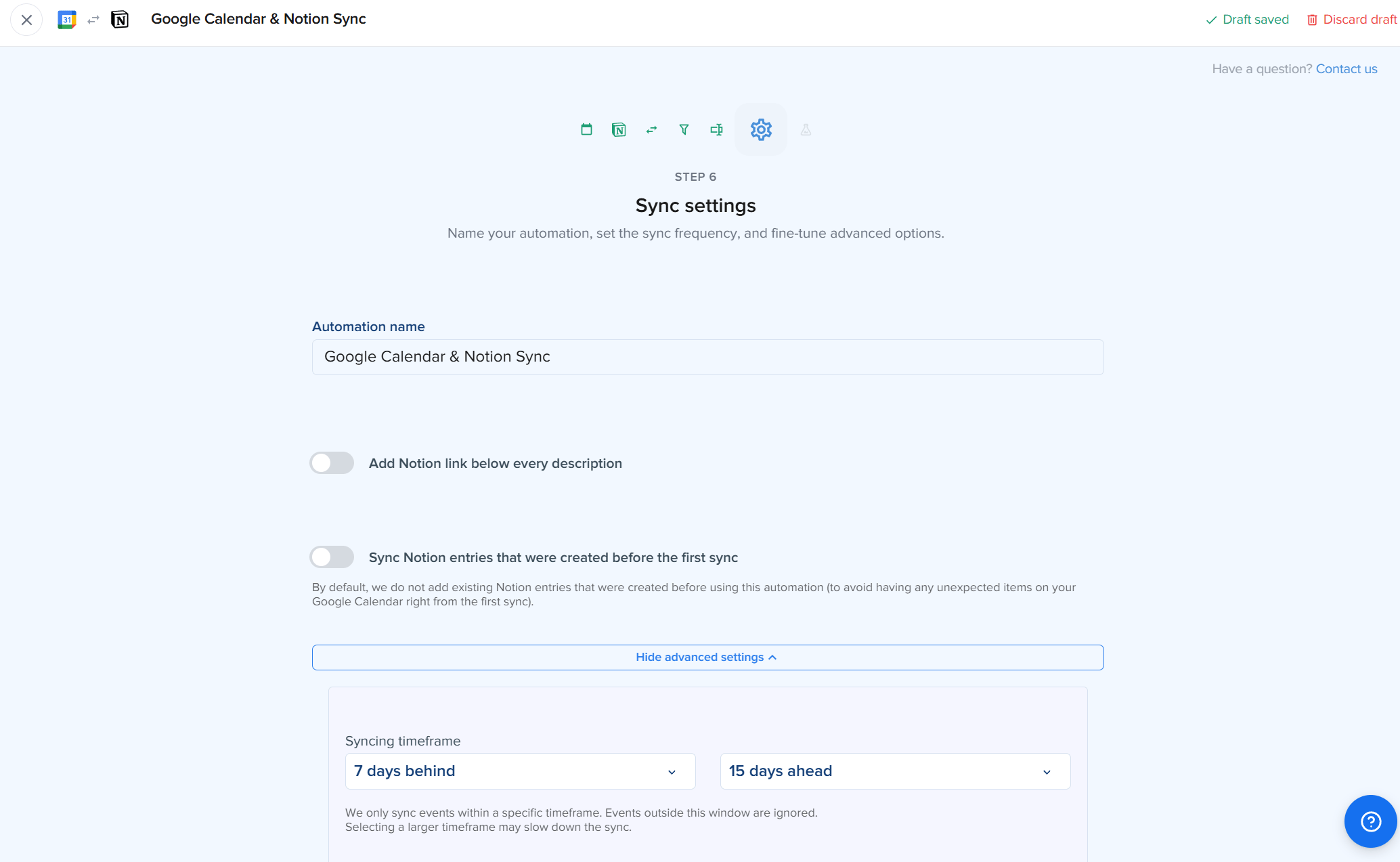Close the automation editor with the X button
Screen dimensions: 1400x862
coord(26,20)
